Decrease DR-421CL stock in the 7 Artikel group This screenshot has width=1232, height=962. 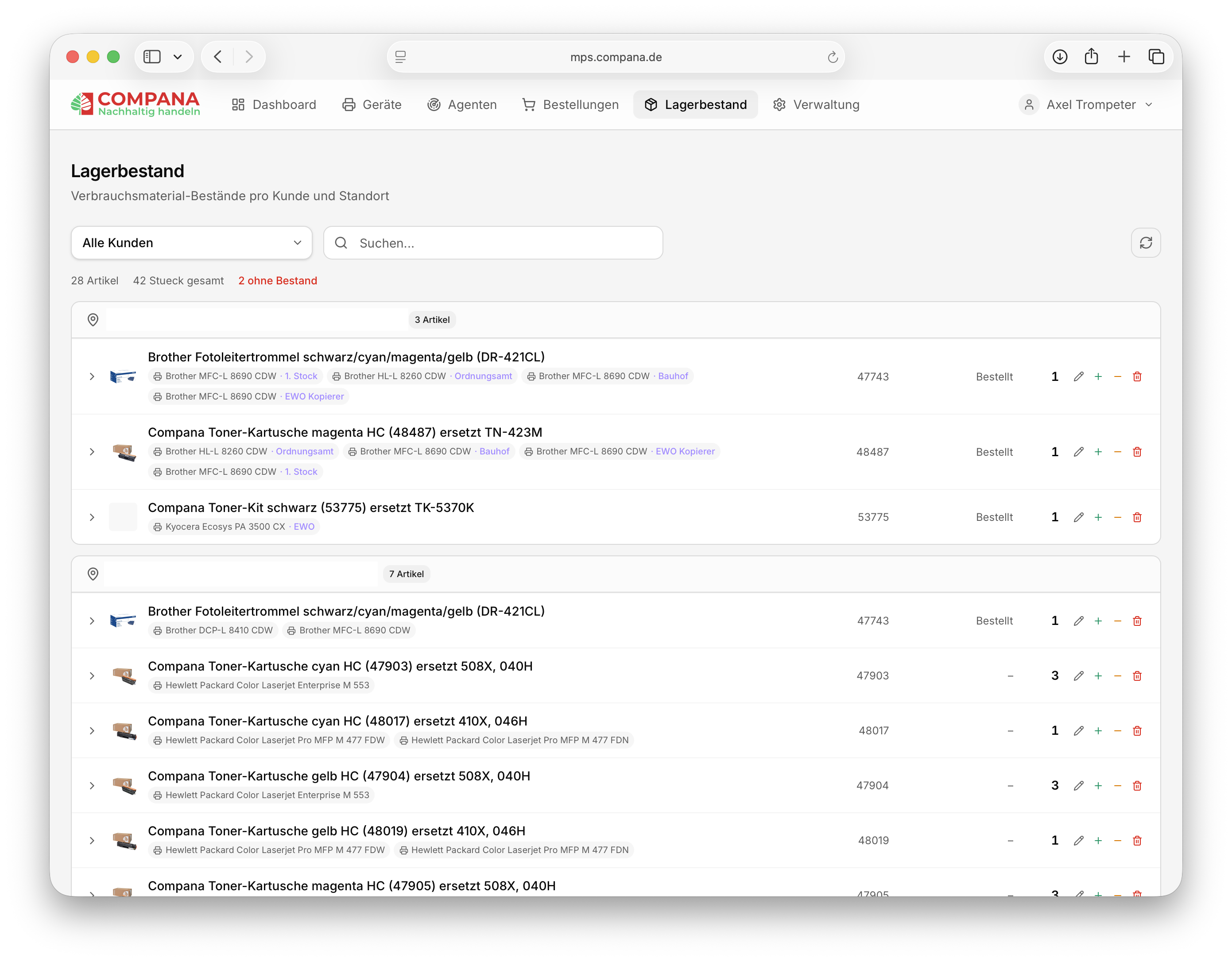click(x=1117, y=621)
